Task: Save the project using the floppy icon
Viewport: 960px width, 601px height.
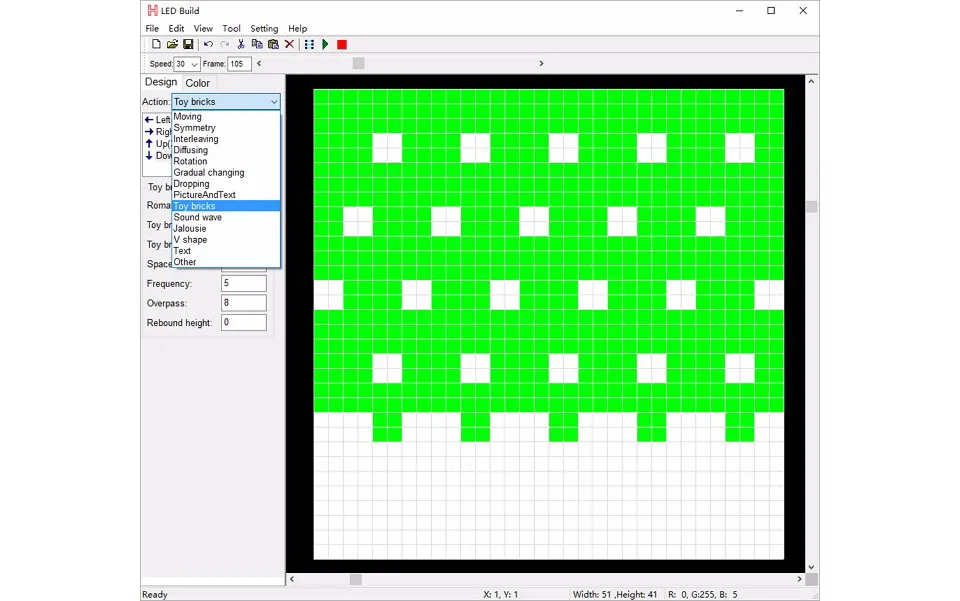Action: click(188, 45)
